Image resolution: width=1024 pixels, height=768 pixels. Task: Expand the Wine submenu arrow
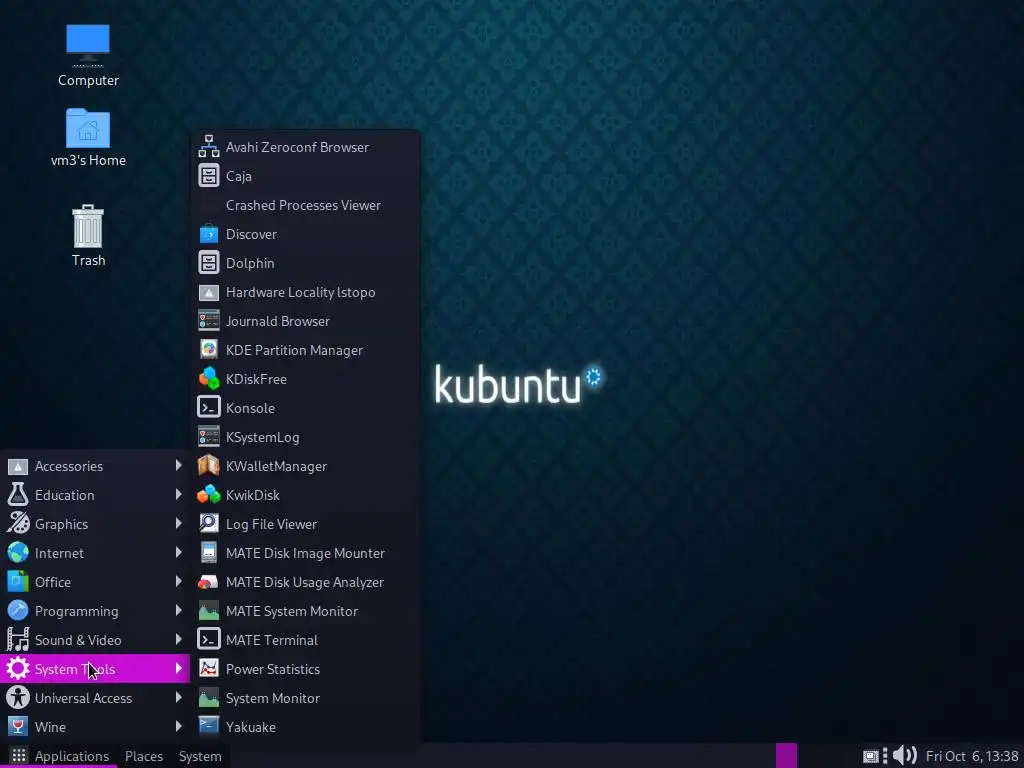tap(178, 726)
